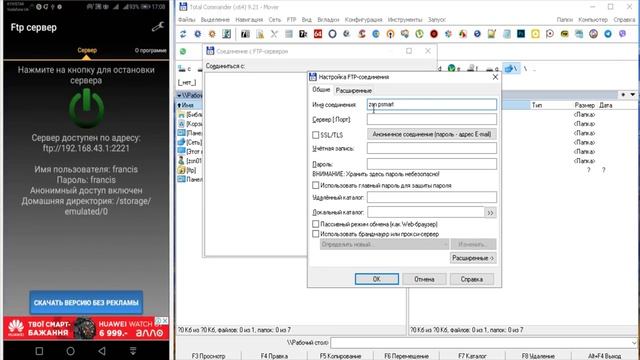Select the Общие tab in FTP settings
640x360 pixels.
click(x=321, y=90)
